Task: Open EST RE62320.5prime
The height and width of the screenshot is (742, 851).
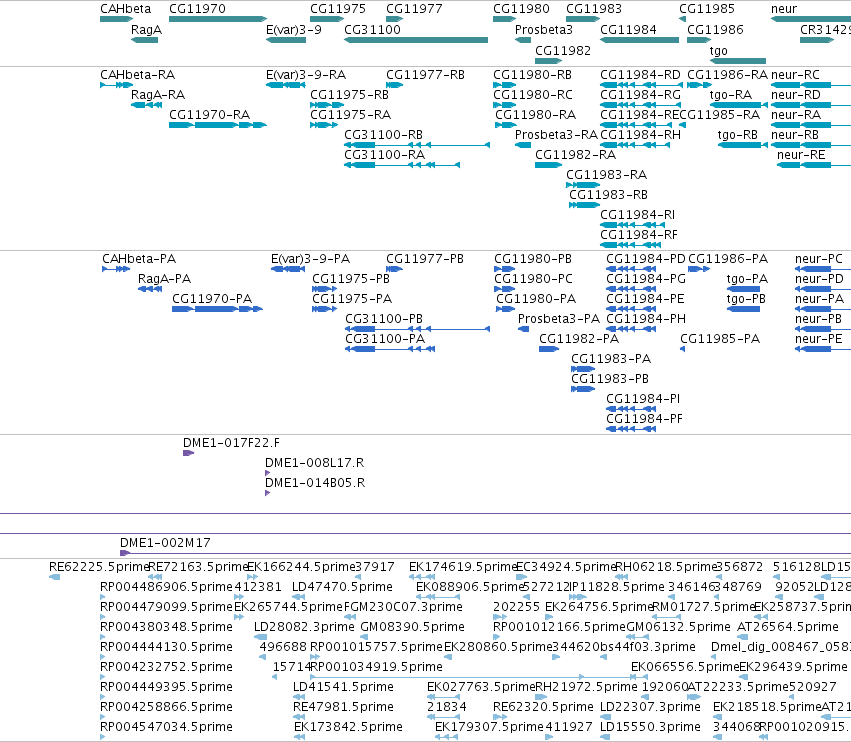Action: [499, 717]
